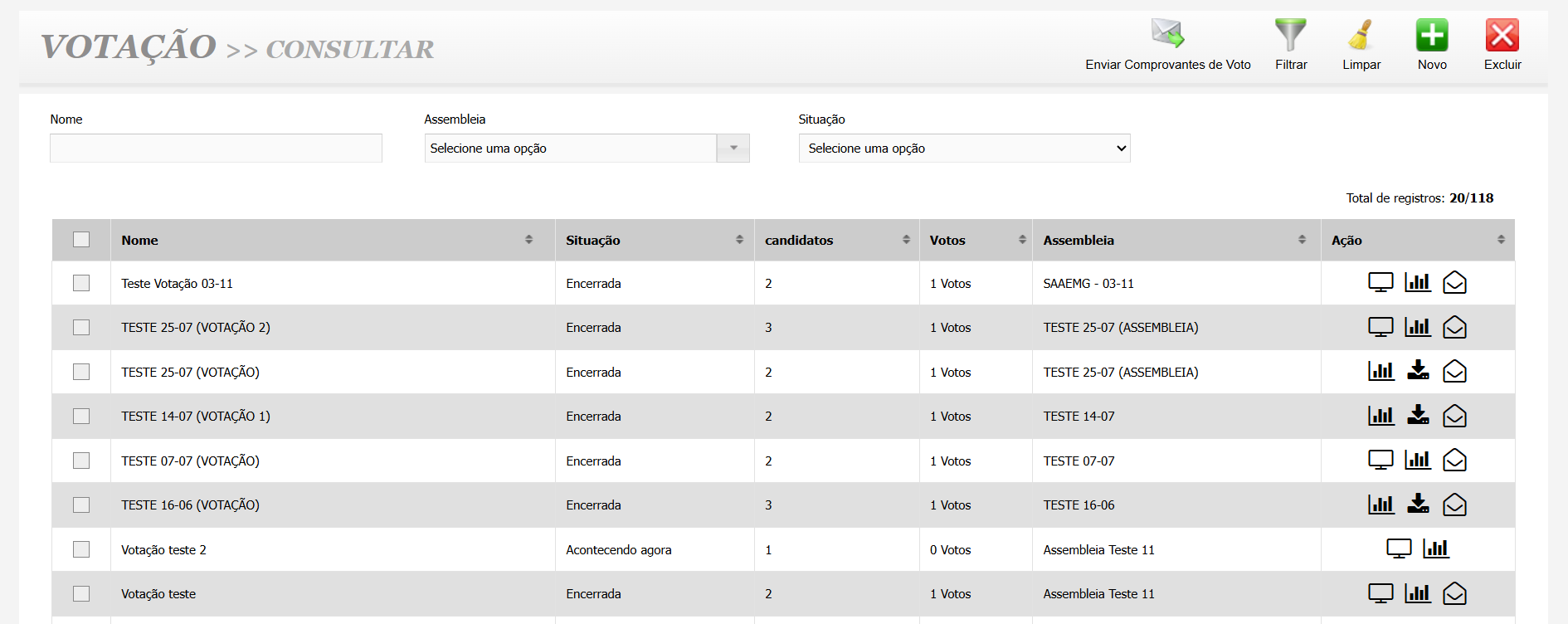Screen dimensions: 1568x624
Task: Sort table by Votos column header
Action: (x=1022, y=240)
